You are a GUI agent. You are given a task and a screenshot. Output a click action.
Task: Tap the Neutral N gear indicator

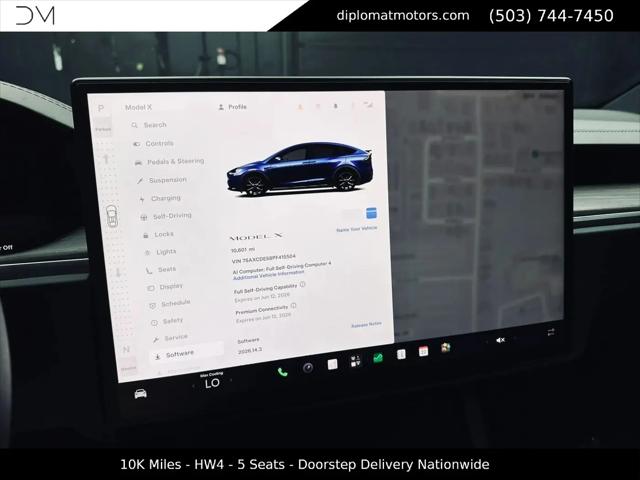tap(126, 350)
